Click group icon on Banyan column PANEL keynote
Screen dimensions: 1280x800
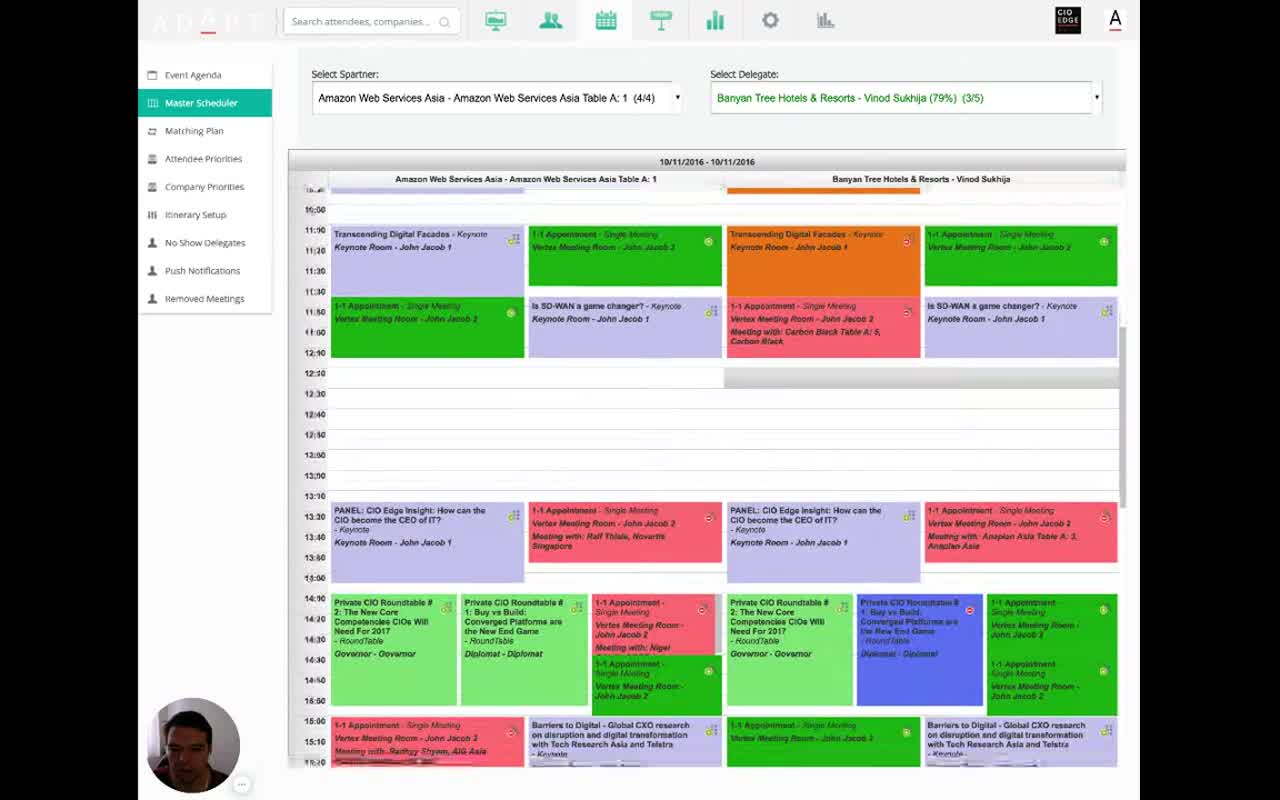(x=909, y=516)
